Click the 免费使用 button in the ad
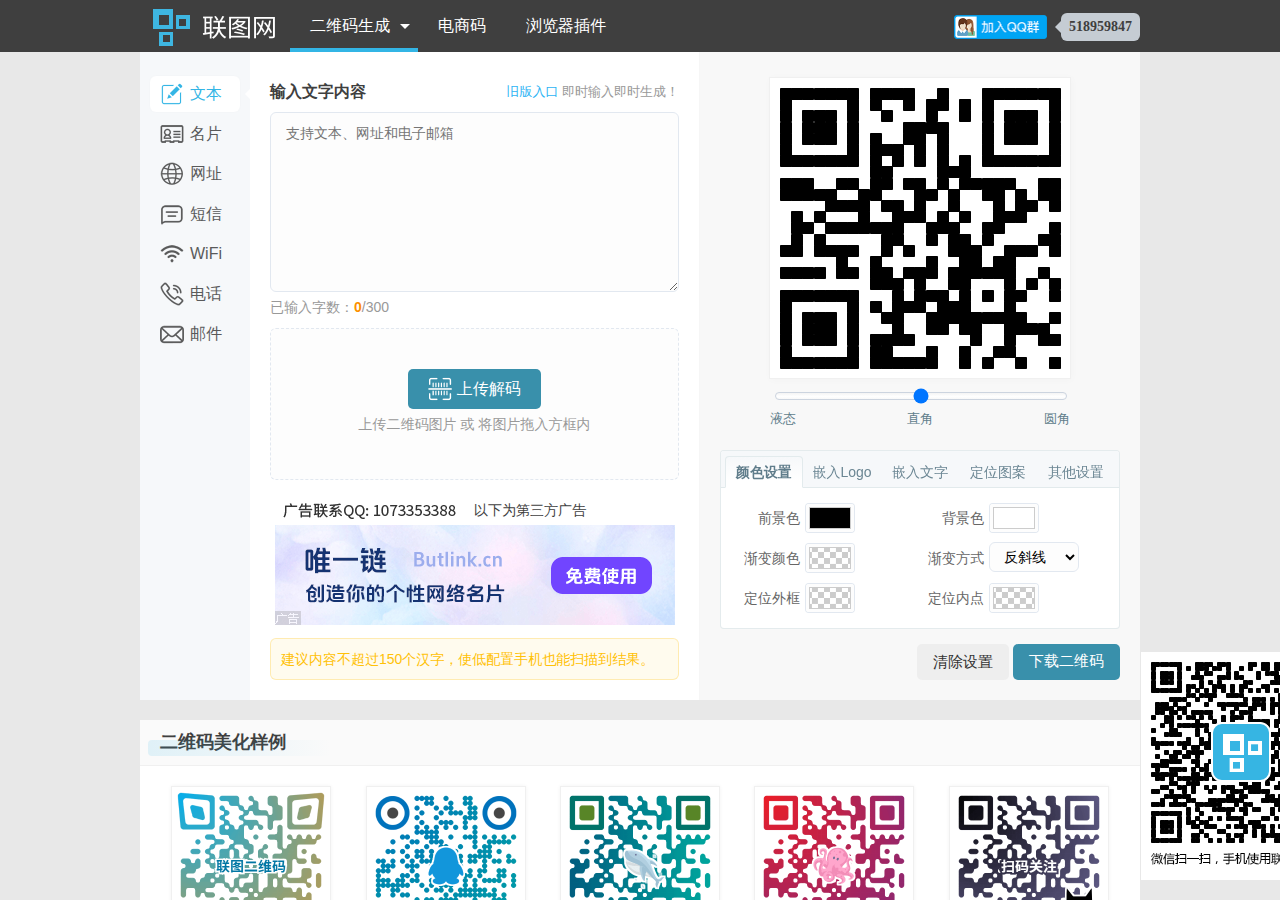Screen dimensions: 1280x900 point(601,575)
